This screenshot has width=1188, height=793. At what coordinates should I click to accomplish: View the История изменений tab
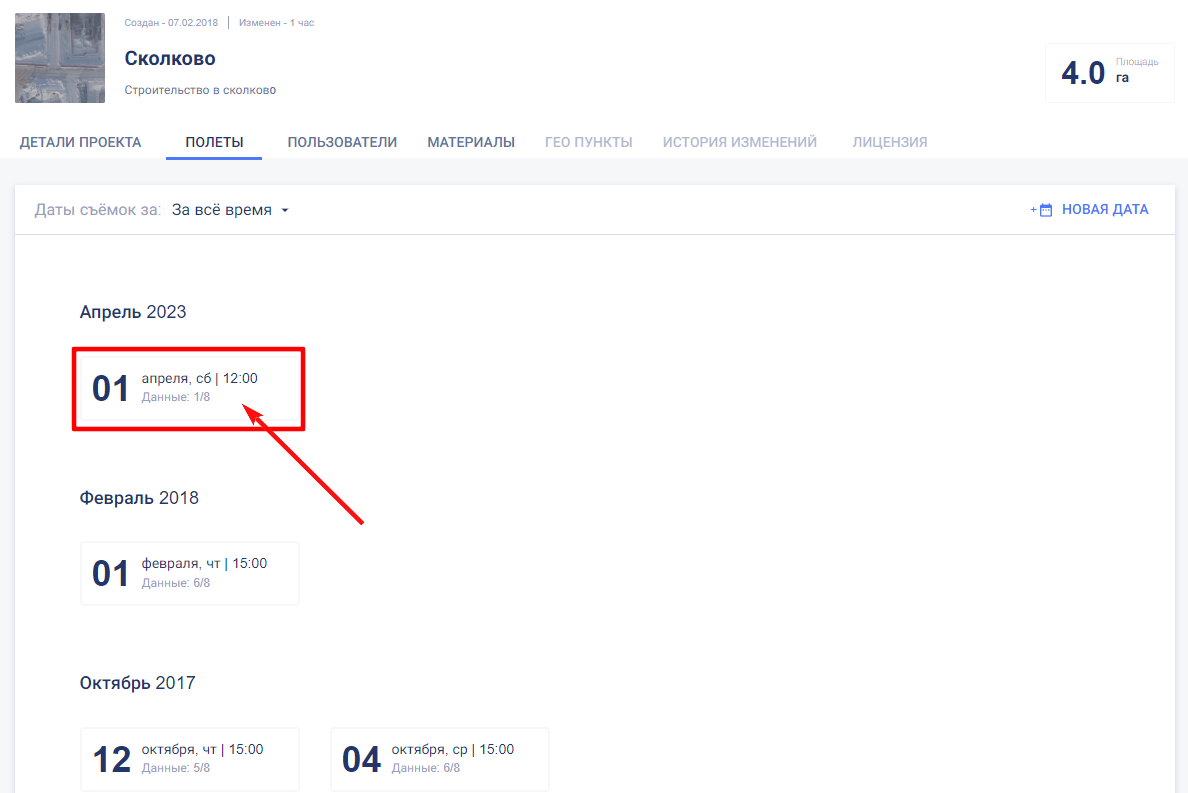click(739, 142)
